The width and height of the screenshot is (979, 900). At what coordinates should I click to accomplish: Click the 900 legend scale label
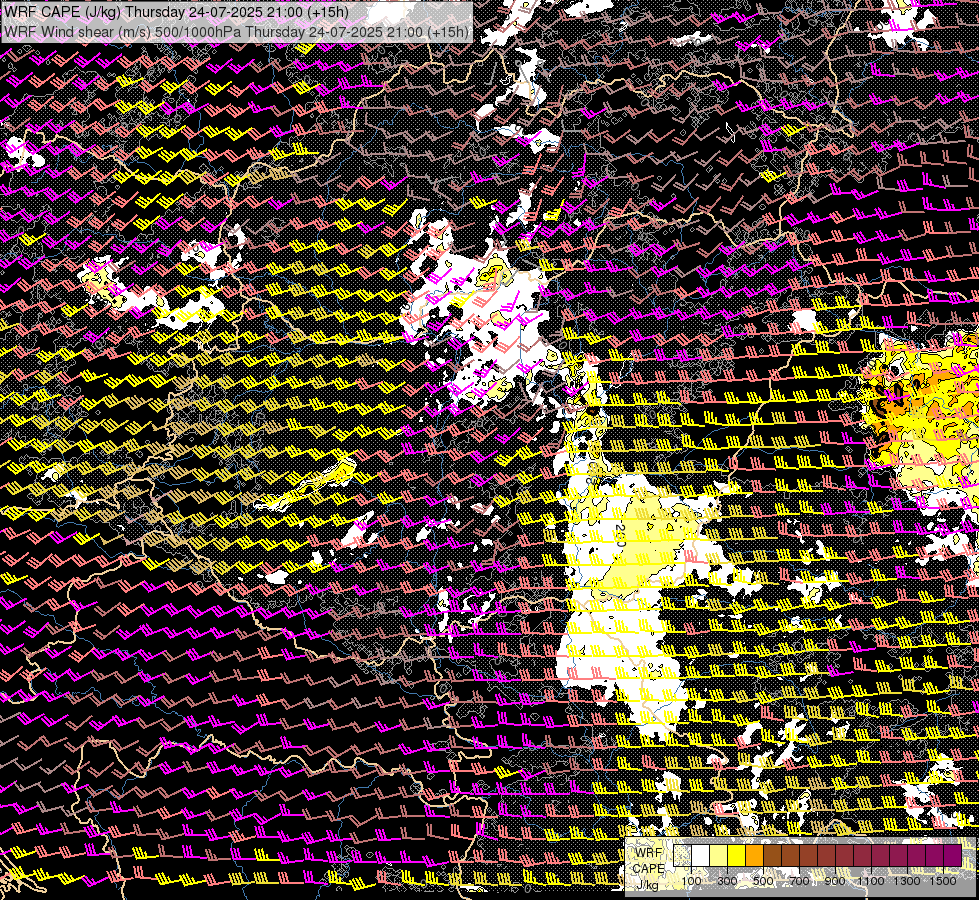[x=835, y=881]
